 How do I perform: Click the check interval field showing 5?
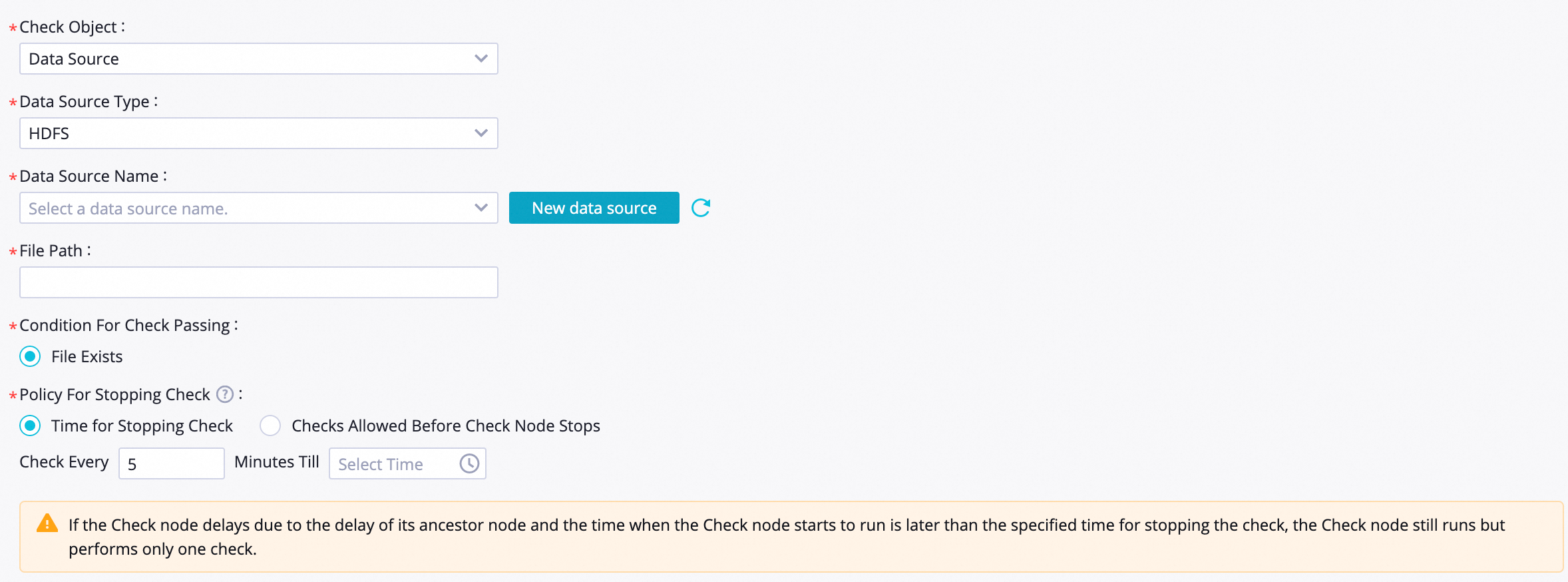(171, 463)
